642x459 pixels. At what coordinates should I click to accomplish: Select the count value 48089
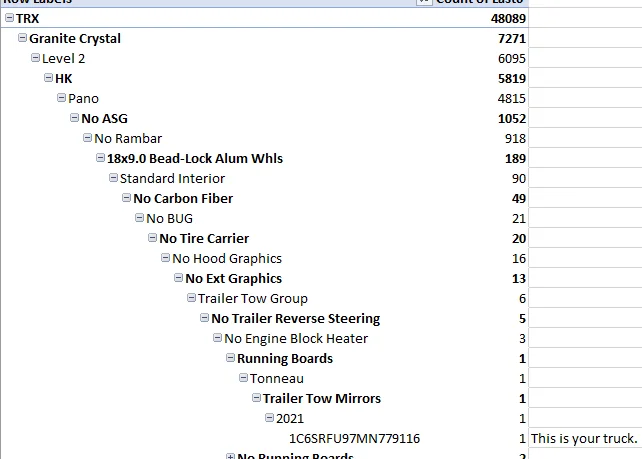(508, 18)
